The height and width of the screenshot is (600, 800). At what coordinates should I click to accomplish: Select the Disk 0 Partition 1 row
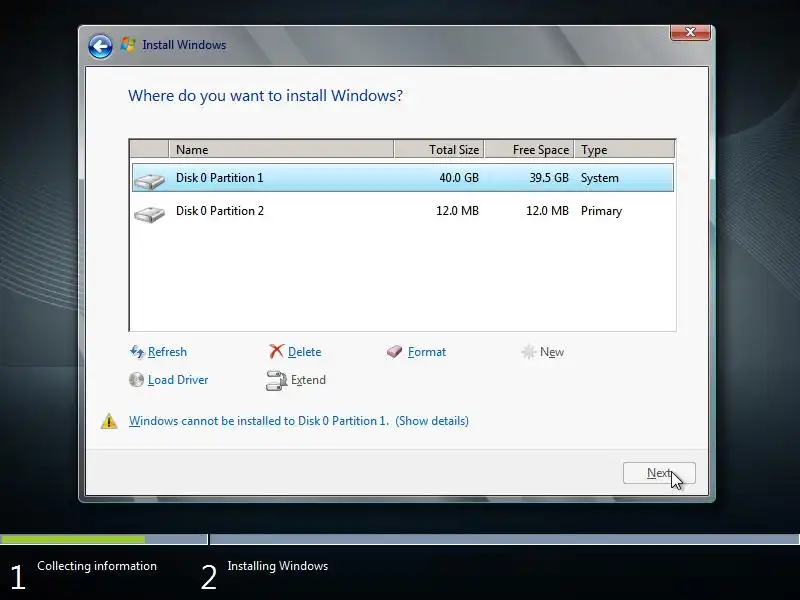point(403,178)
